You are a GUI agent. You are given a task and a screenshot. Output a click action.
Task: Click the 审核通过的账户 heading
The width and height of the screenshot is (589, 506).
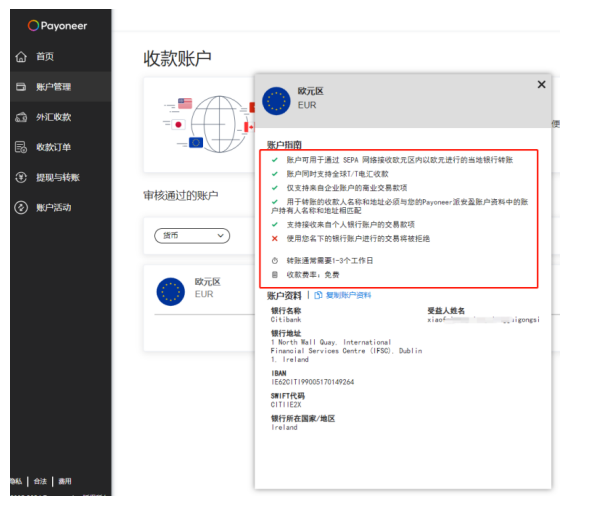(181, 195)
